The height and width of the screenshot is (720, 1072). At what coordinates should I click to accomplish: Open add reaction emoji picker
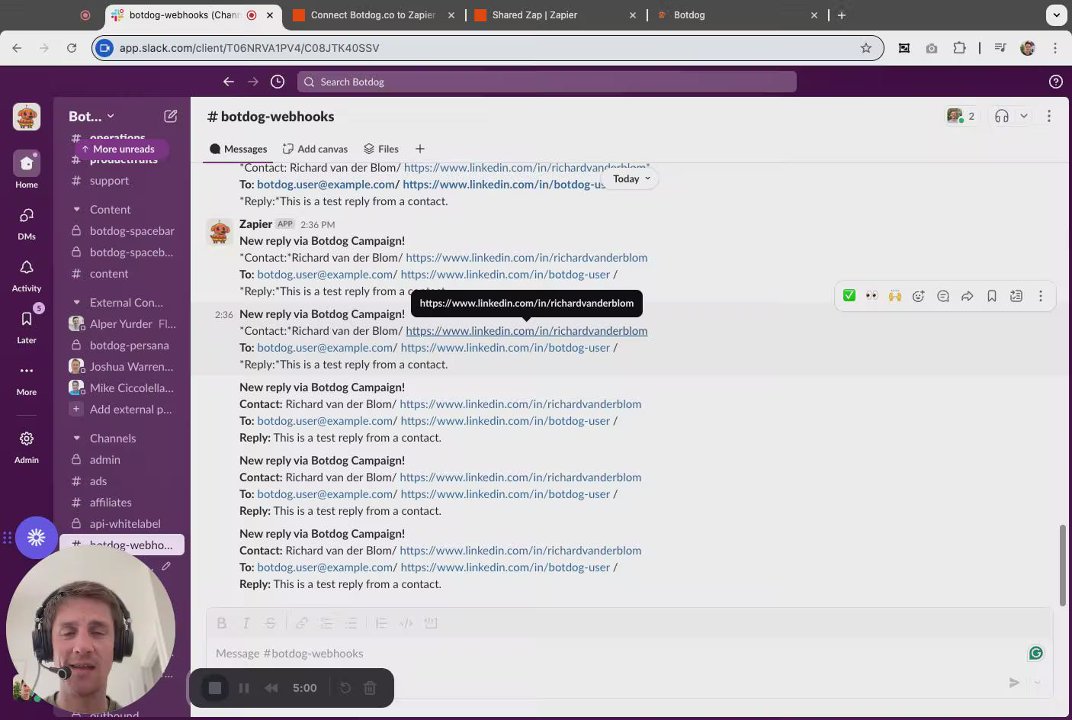tap(918, 295)
